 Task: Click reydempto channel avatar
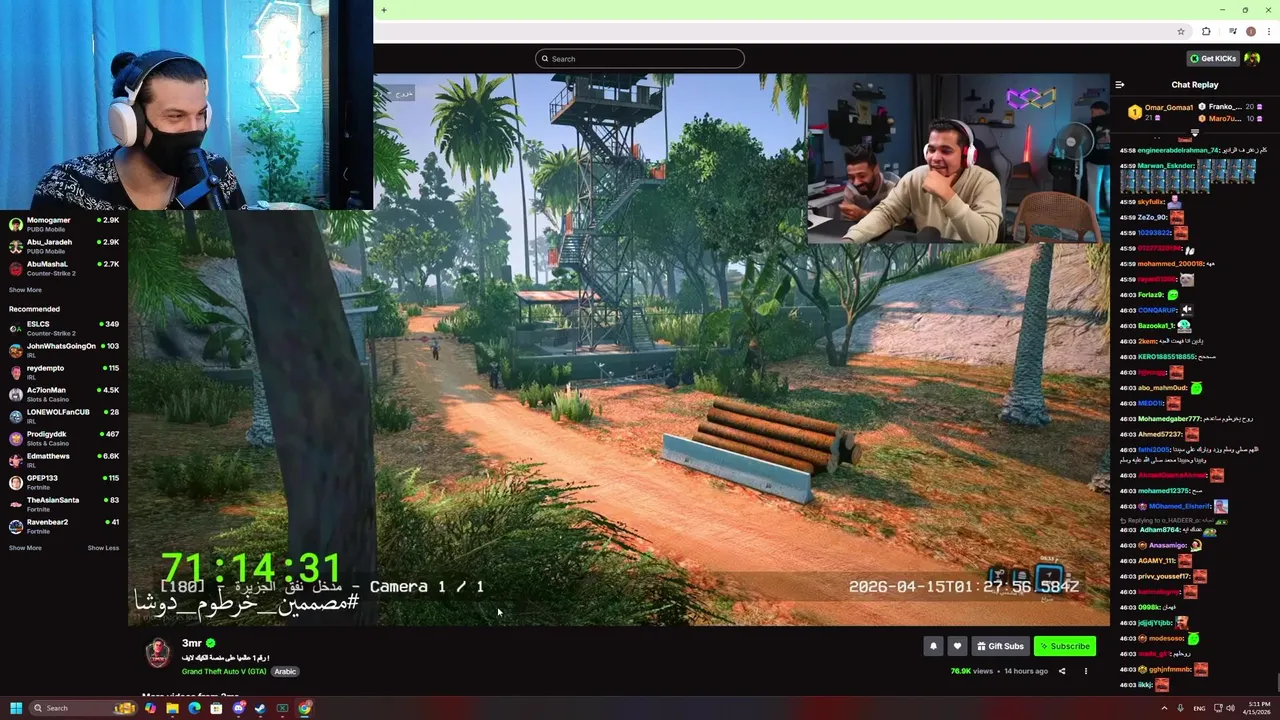coord(16,372)
